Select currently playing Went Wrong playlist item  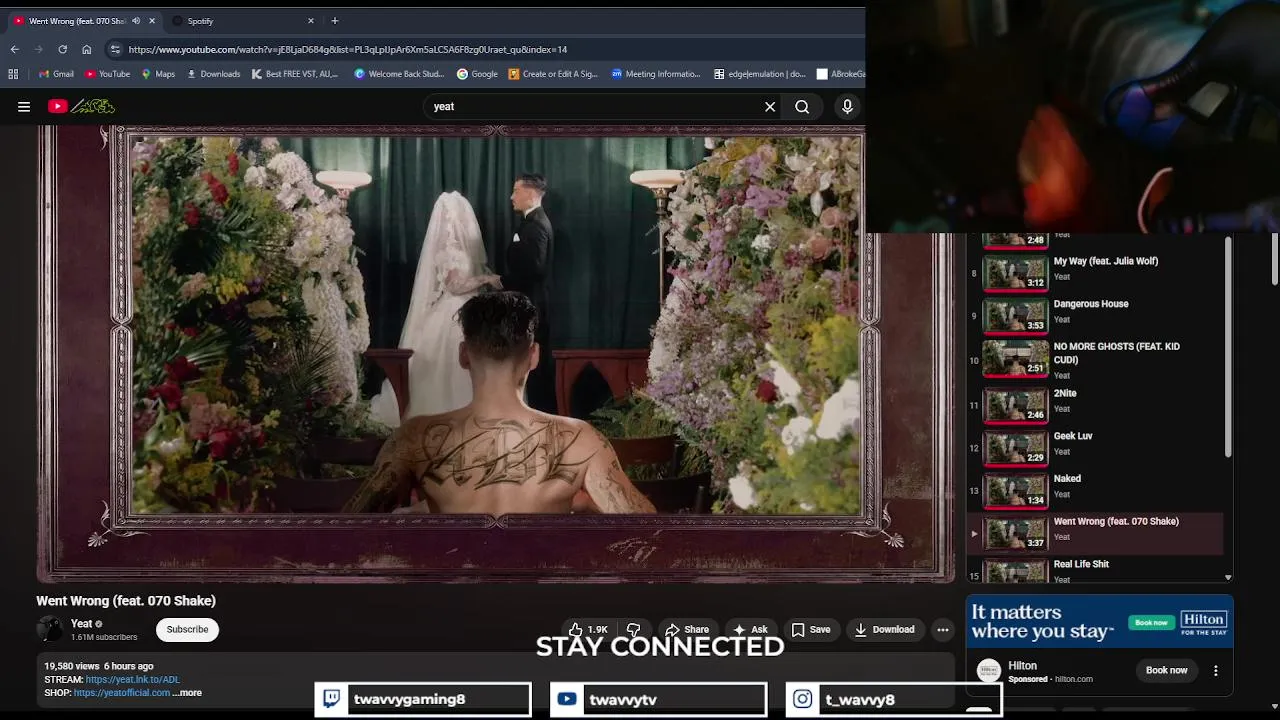[1095, 533]
